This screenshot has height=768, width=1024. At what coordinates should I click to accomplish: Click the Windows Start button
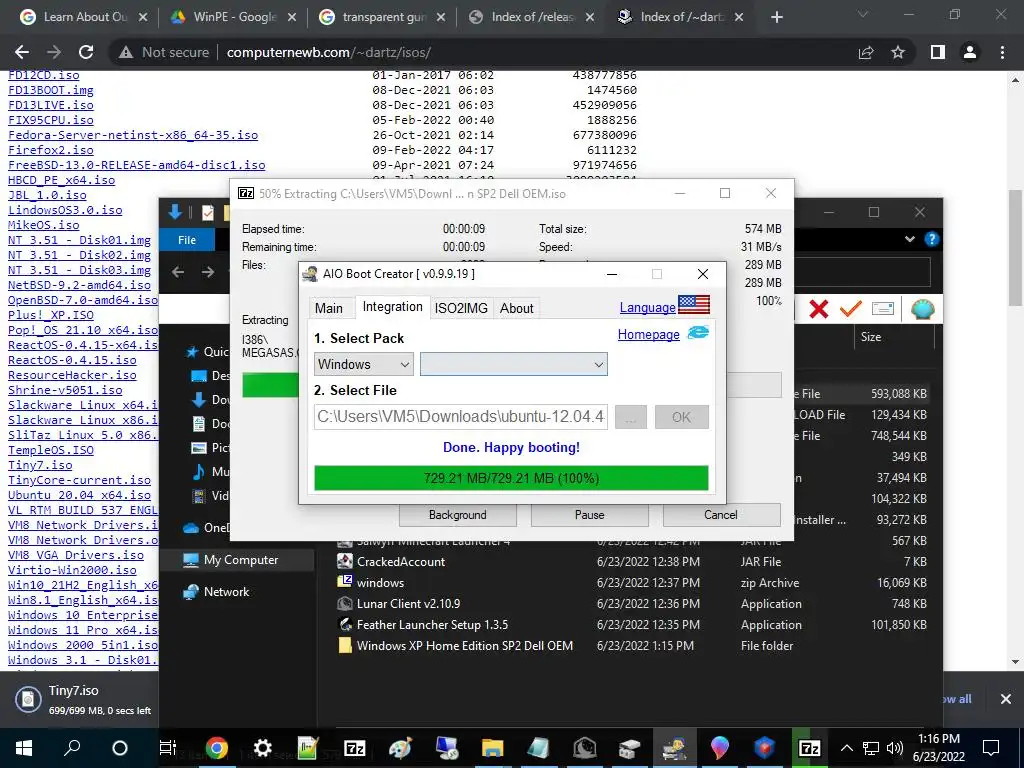pos(24,748)
